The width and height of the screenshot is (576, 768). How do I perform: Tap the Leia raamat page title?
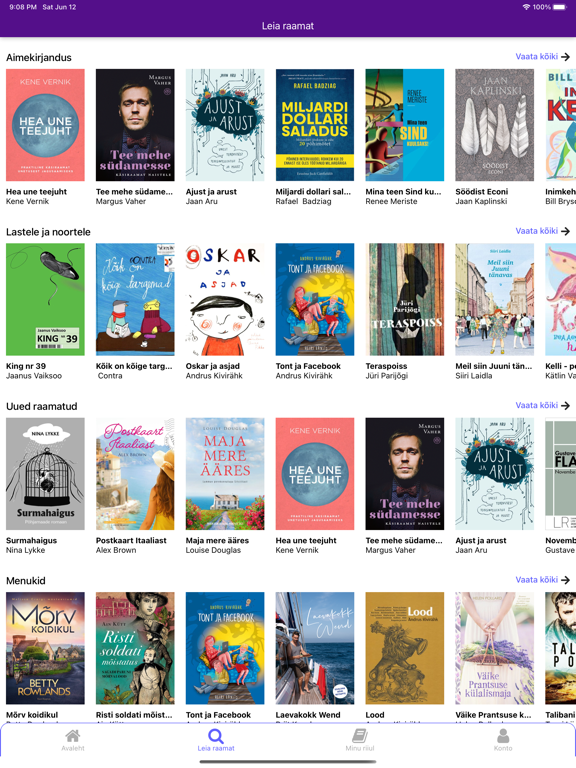coord(288,26)
